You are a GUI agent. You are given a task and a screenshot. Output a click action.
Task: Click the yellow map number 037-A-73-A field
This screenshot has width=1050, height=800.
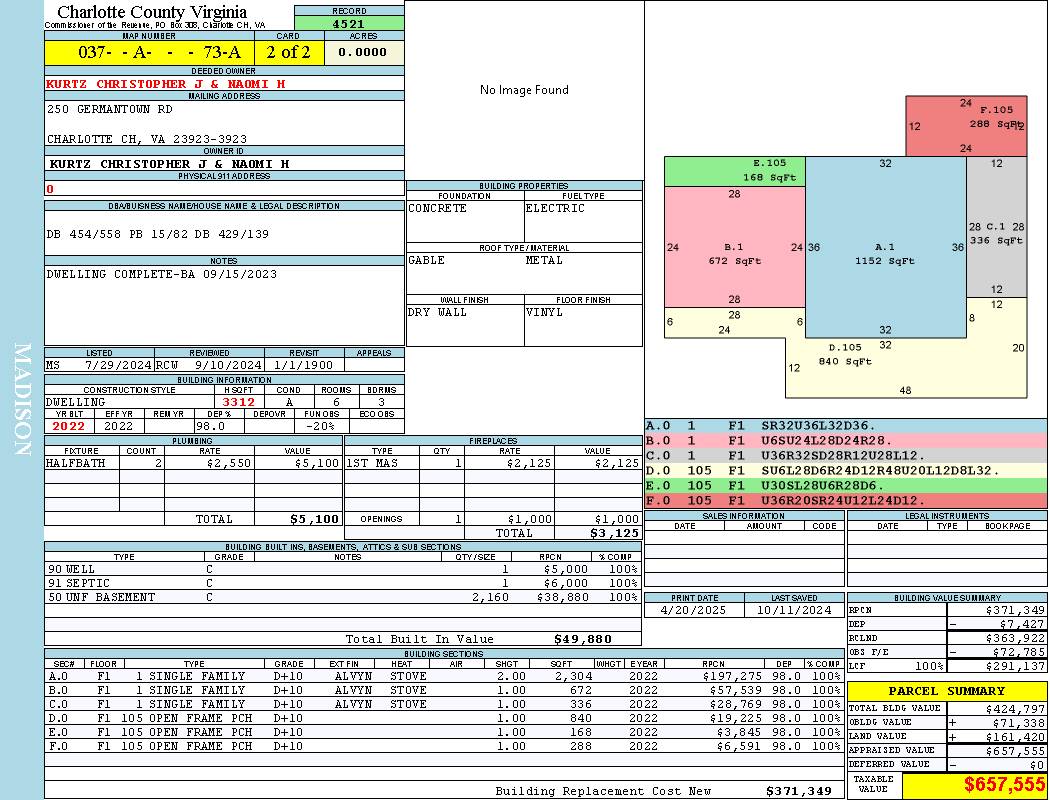149,52
